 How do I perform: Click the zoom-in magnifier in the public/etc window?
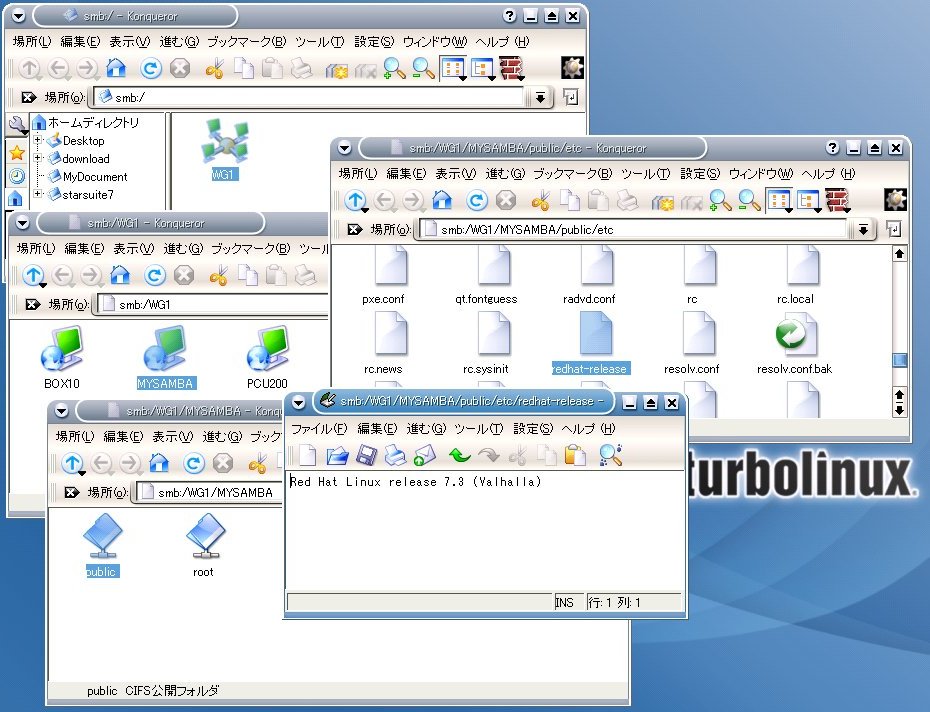click(720, 201)
